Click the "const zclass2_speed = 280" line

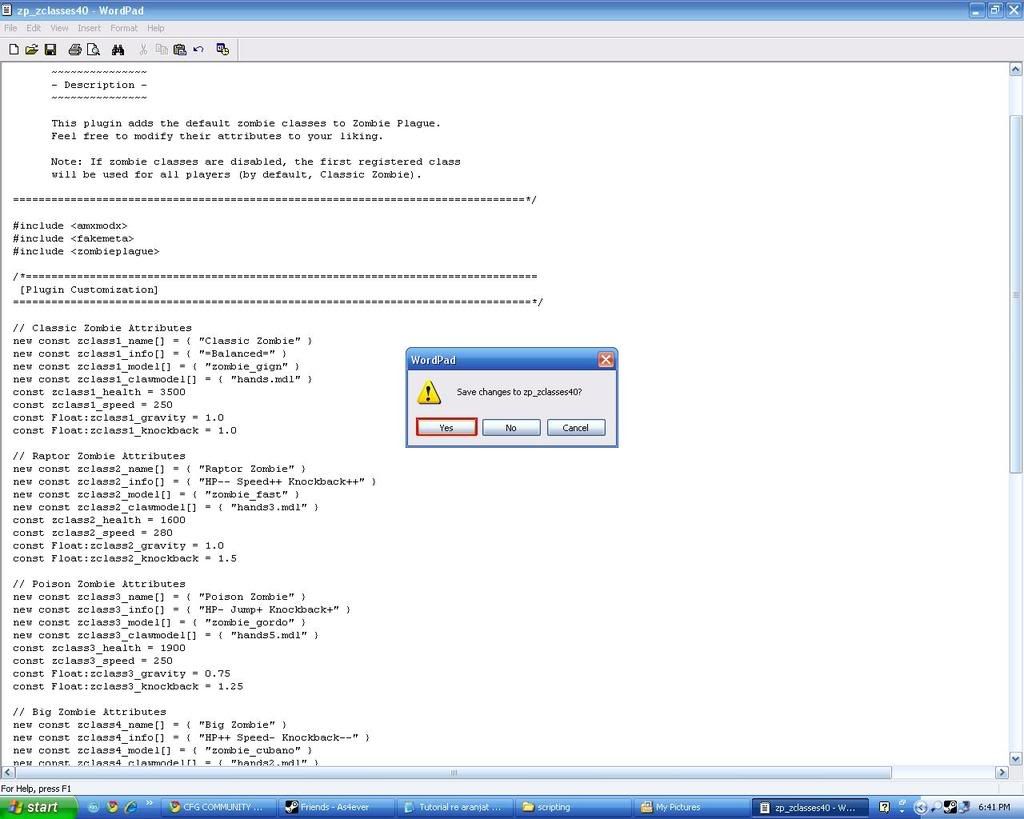(x=93, y=533)
